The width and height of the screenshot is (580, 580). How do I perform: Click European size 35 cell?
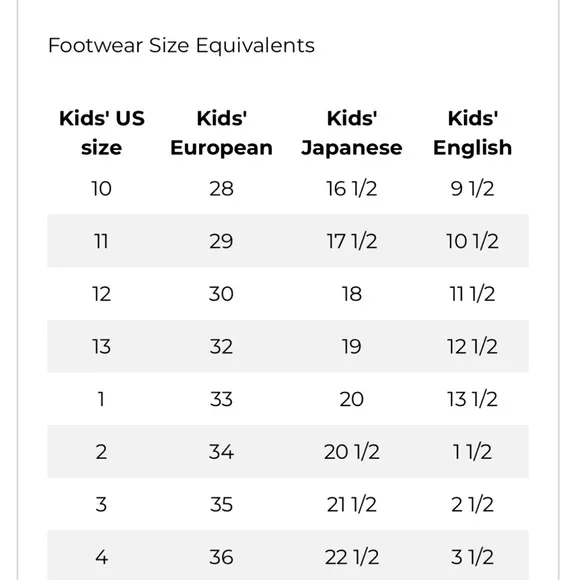[221, 505]
